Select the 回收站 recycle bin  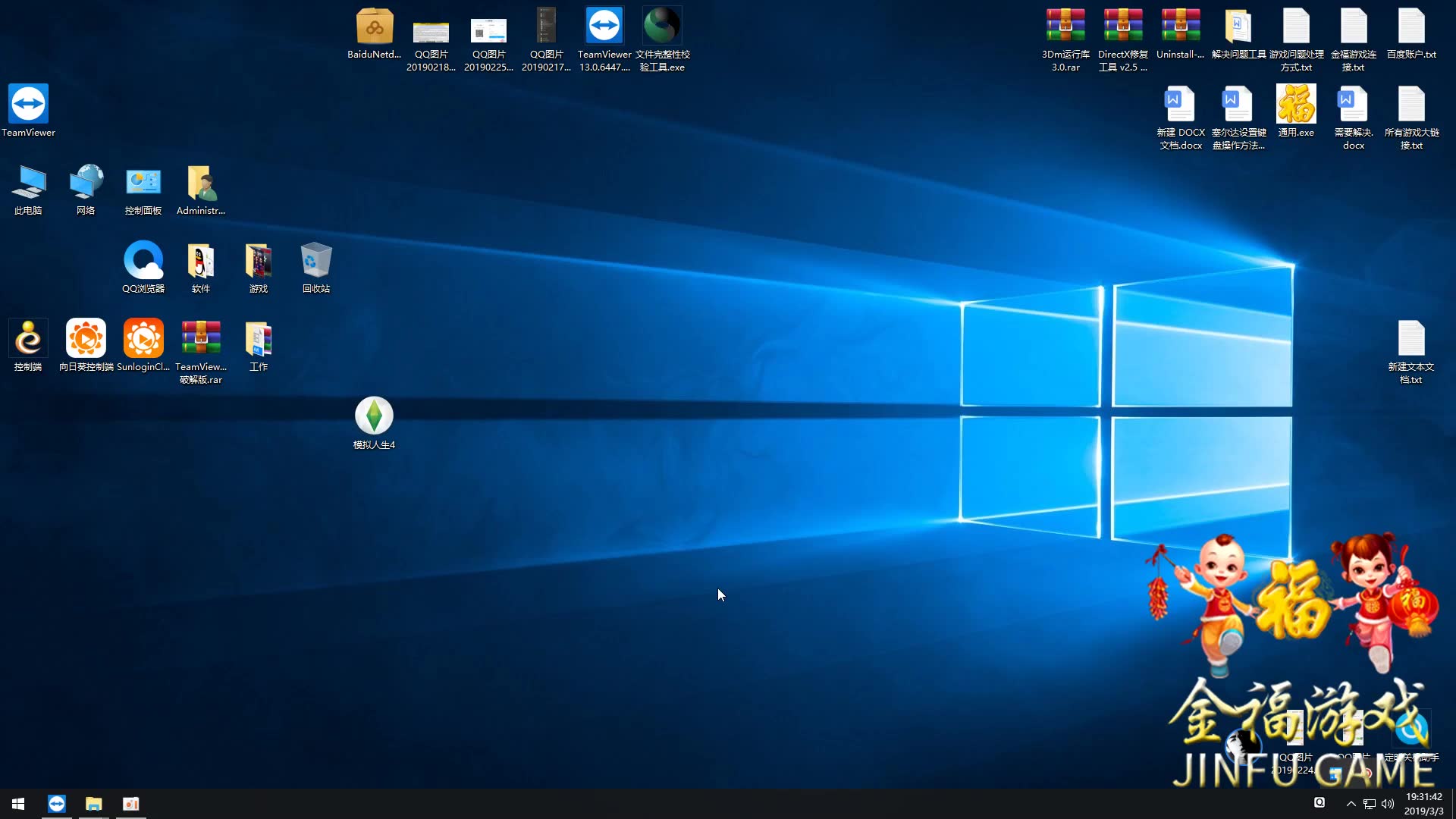(x=315, y=261)
